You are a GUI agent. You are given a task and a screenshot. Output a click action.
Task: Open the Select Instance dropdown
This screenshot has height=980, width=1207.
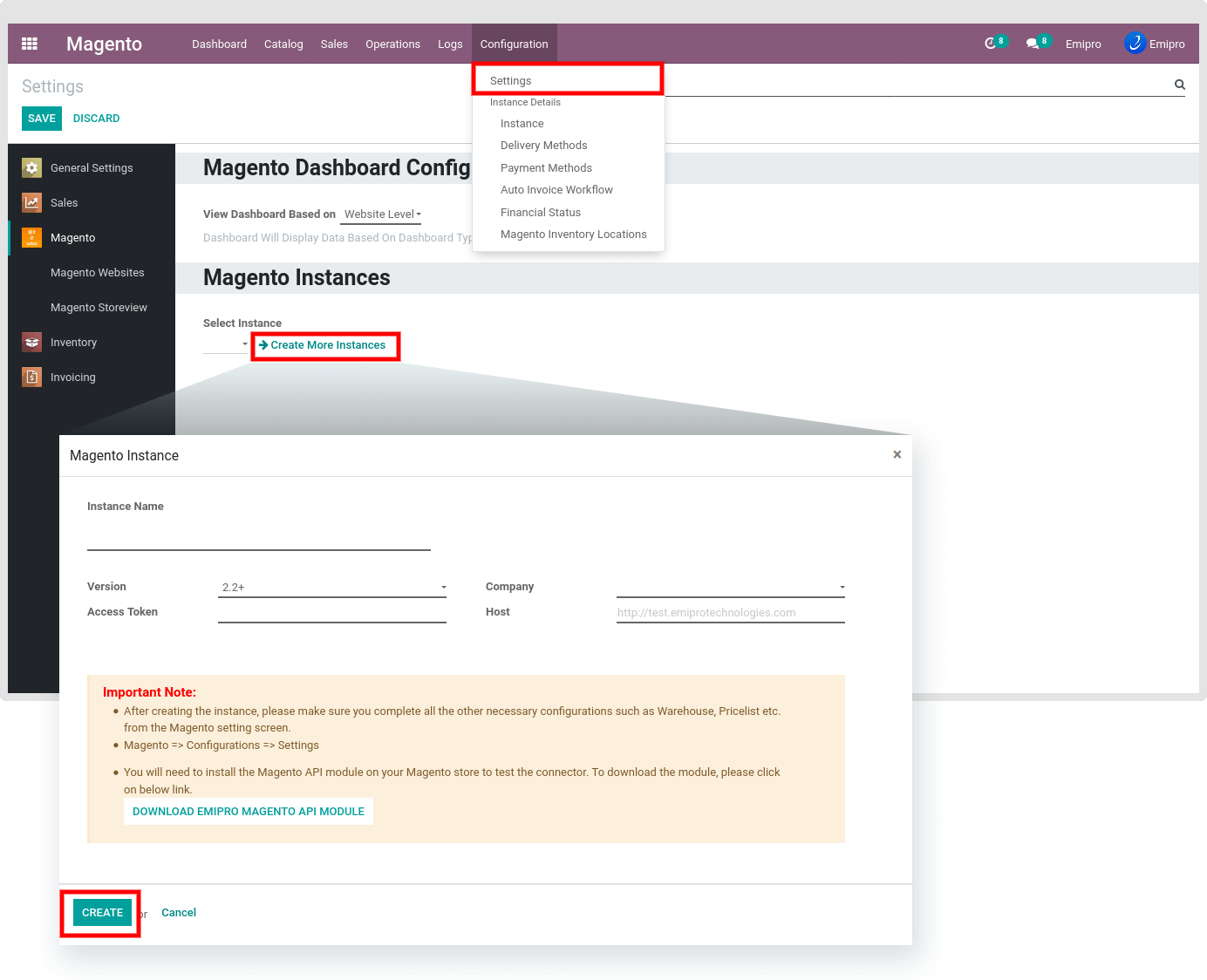click(227, 344)
